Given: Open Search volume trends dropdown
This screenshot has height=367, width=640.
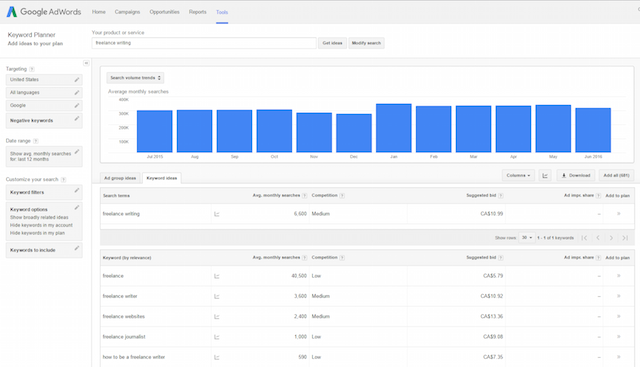Looking at the screenshot, I should coord(136,78).
